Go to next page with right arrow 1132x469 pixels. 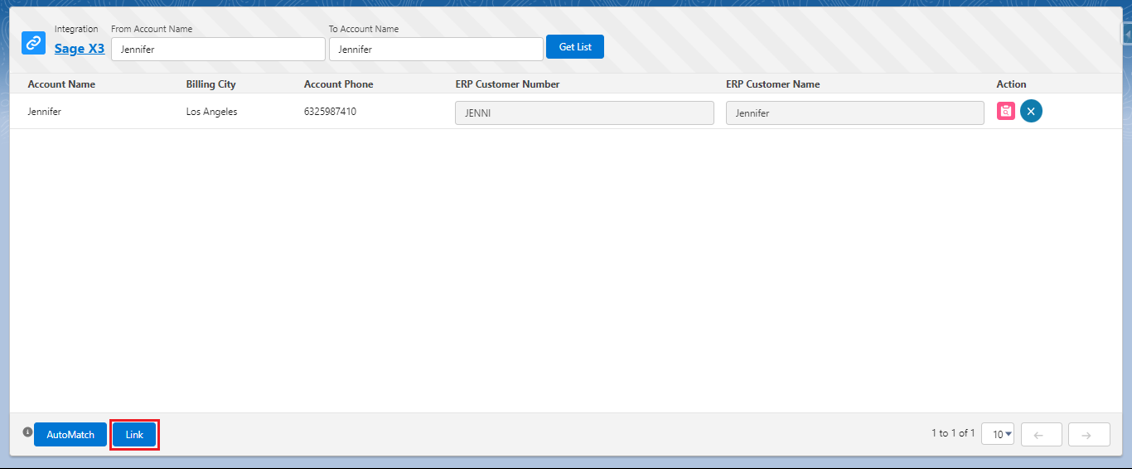point(1088,434)
